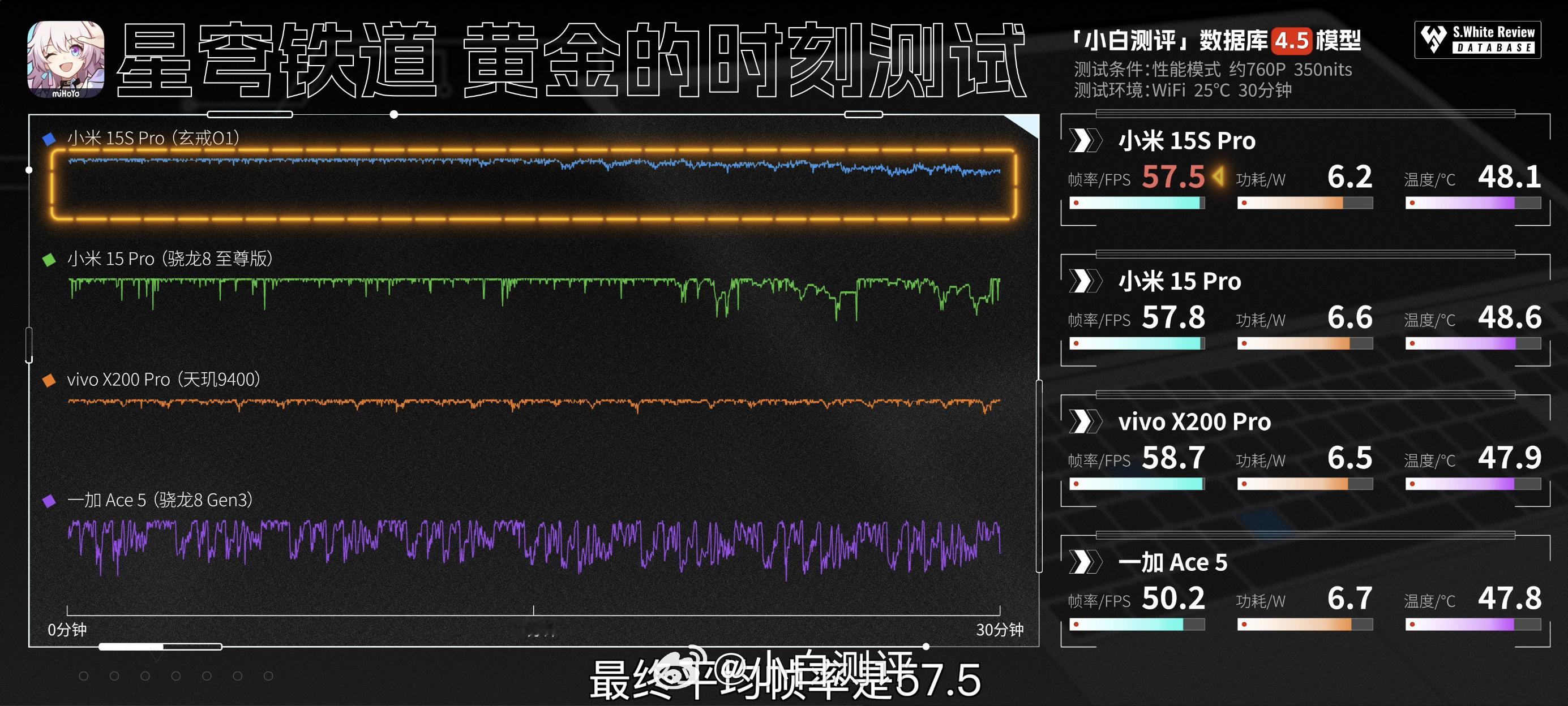Click 帧率/FPS label in 小米 15S Pro card
Image resolution: width=1568 pixels, height=706 pixels.
1099,180
